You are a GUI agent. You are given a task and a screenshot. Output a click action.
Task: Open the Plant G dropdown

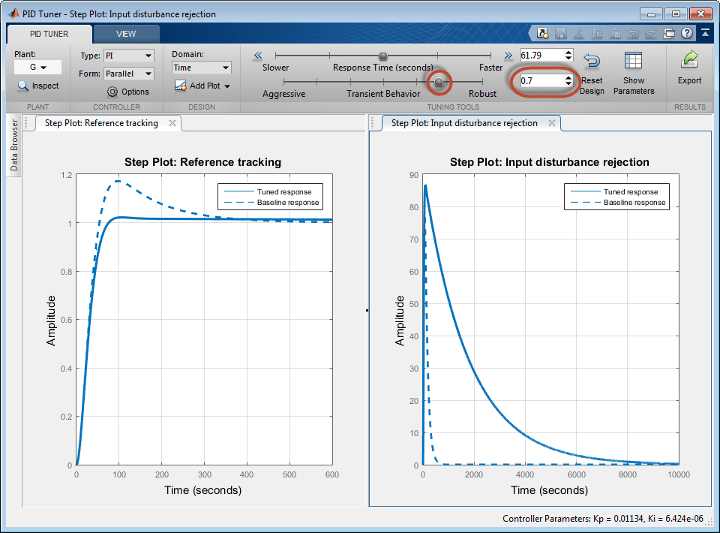pyautogui.click(x=38, y=67)
